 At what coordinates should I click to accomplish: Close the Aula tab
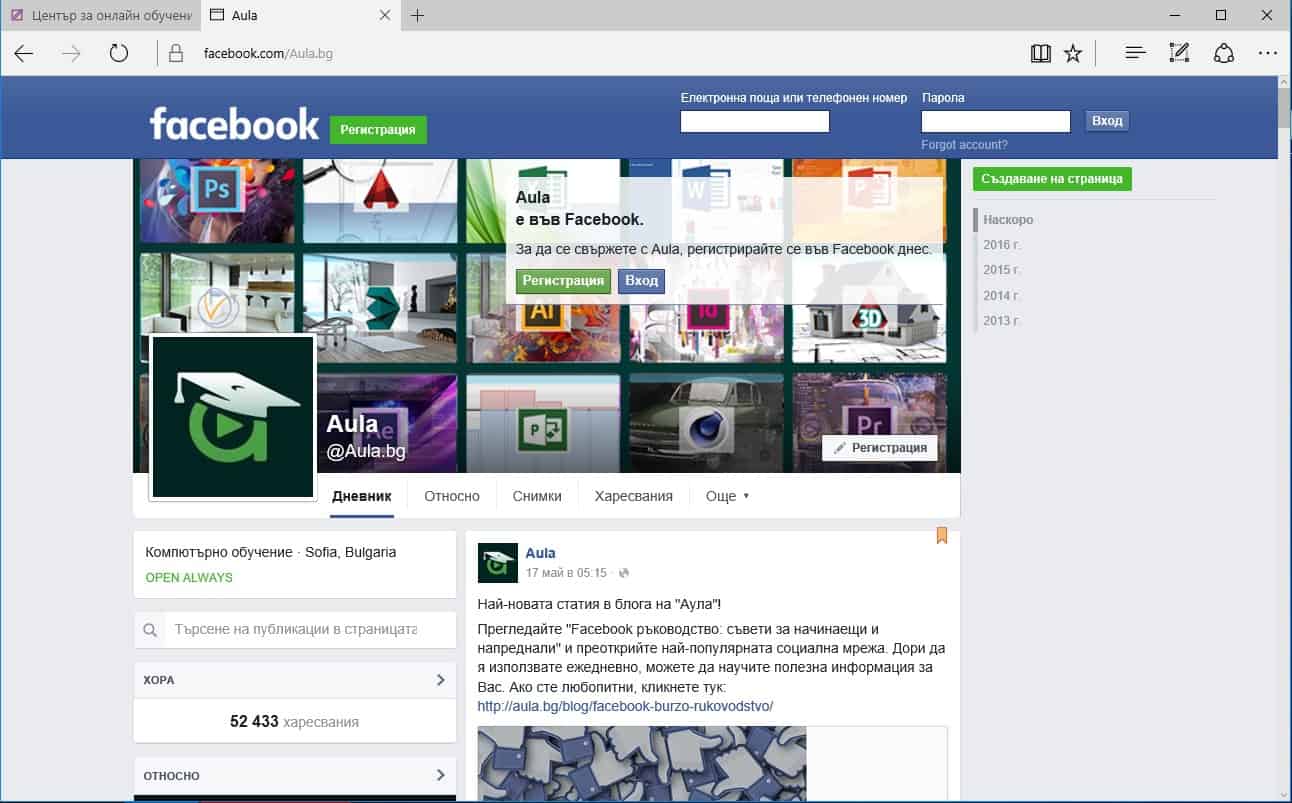(x=386, y=16)
